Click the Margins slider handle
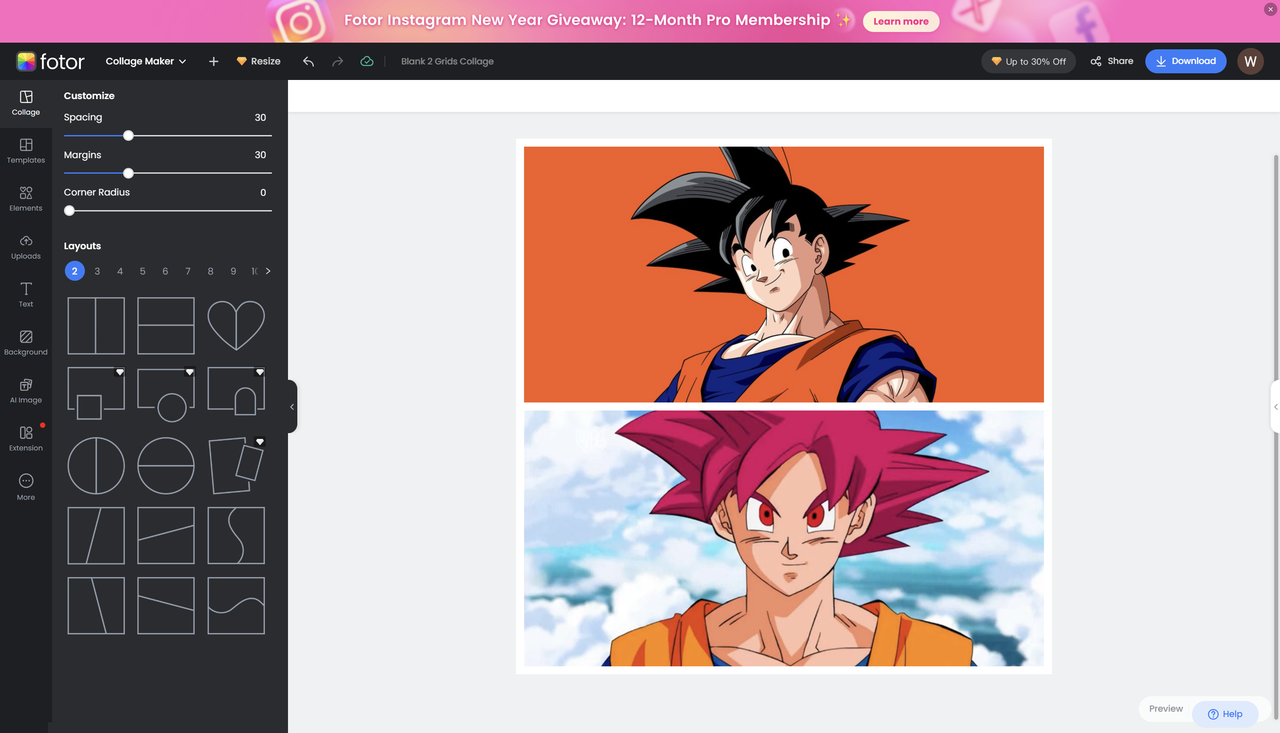 [128, 173]
